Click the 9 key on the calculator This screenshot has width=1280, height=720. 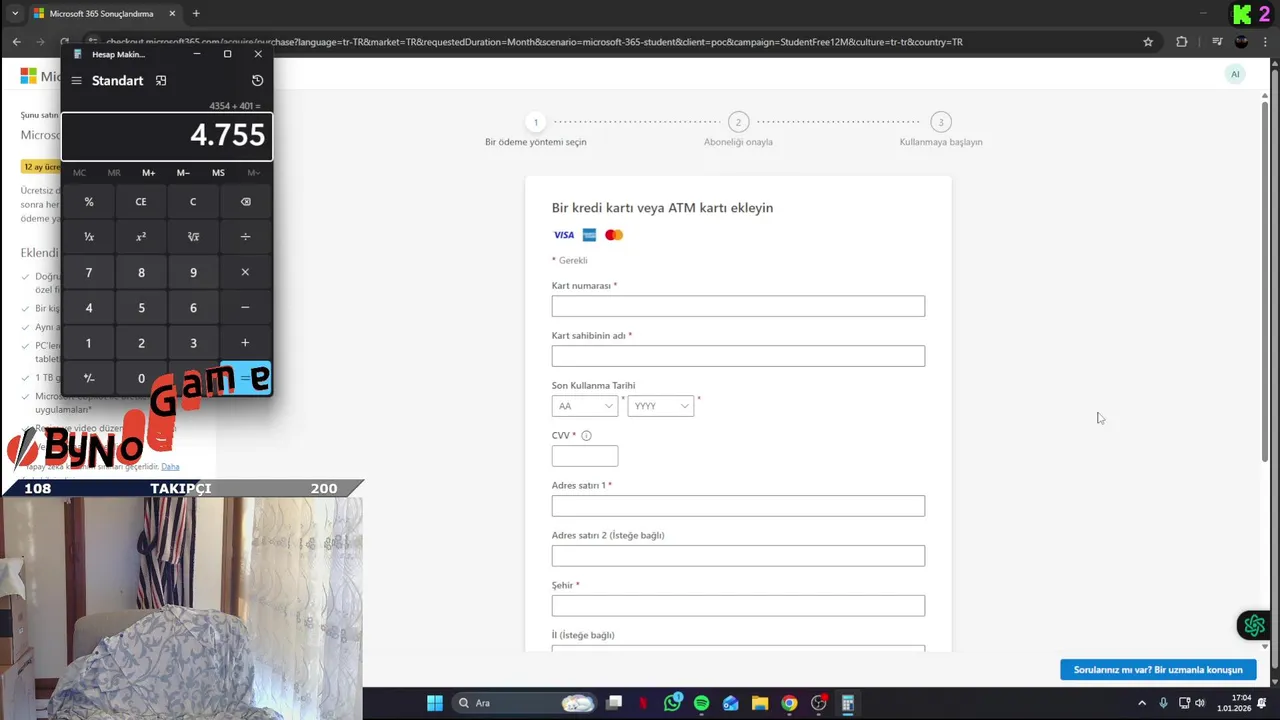(193, 273)
